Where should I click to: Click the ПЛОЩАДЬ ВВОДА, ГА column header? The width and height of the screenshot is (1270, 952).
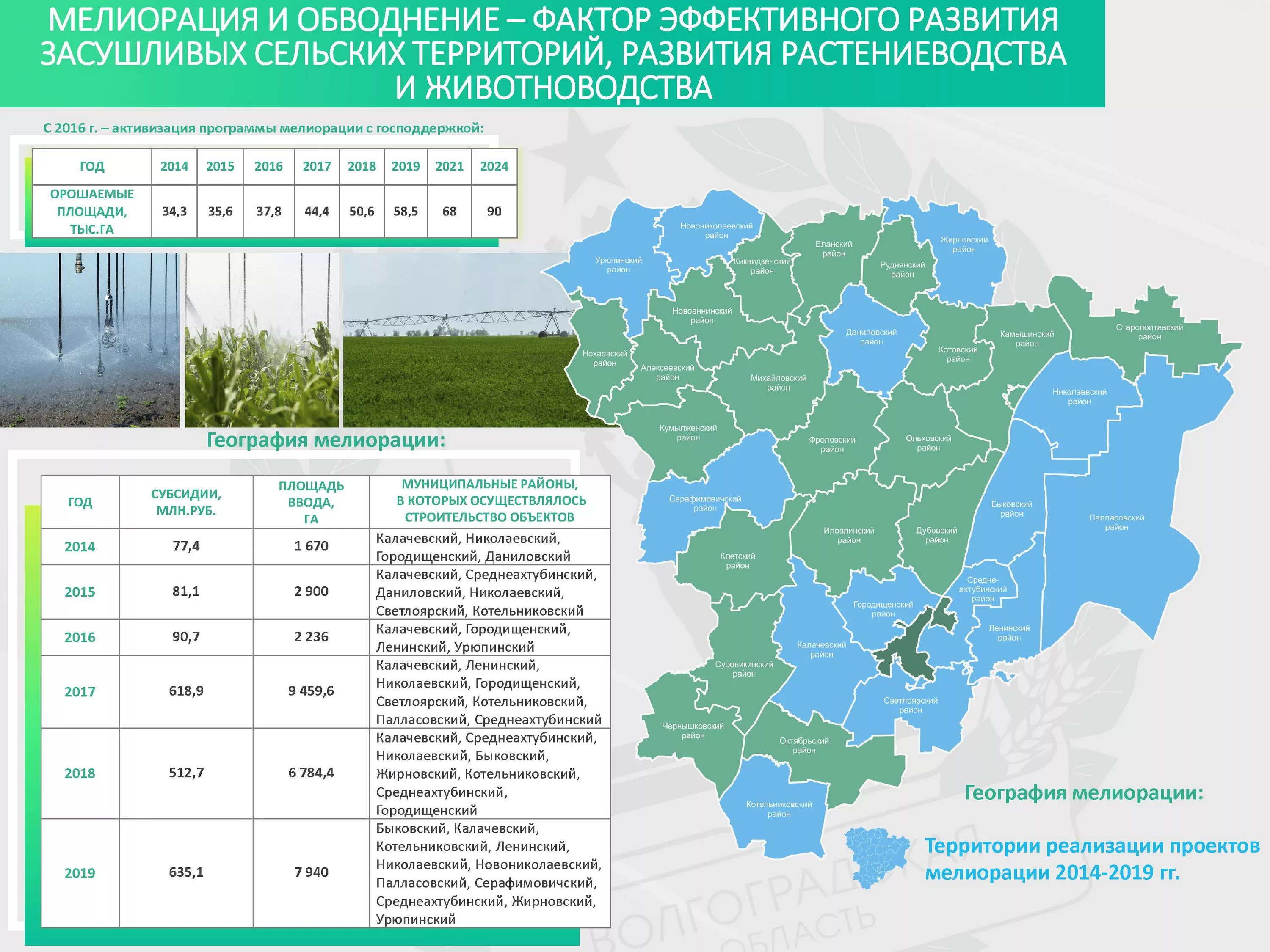pos(311,502)
